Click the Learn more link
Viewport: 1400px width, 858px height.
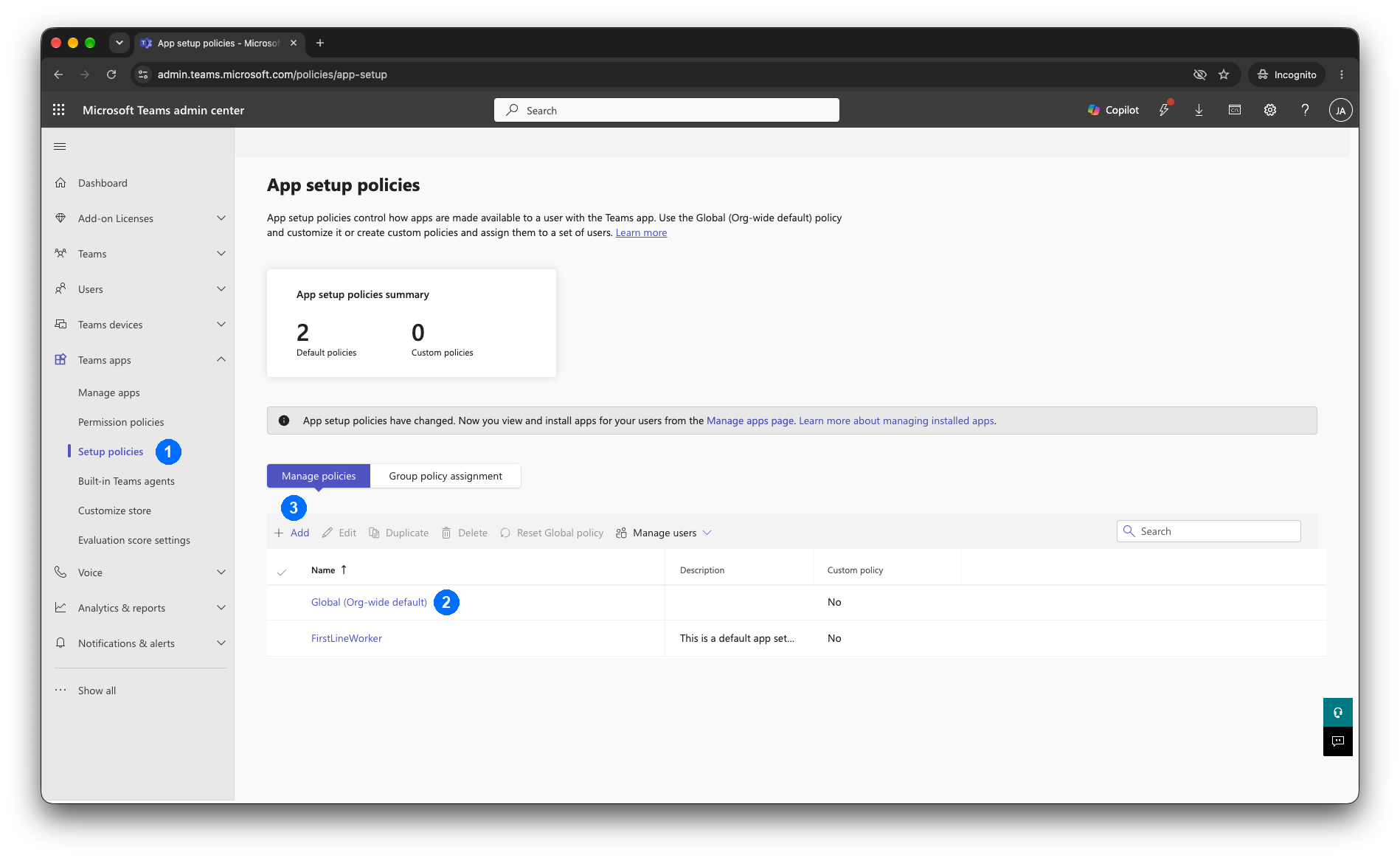point(641,232)
